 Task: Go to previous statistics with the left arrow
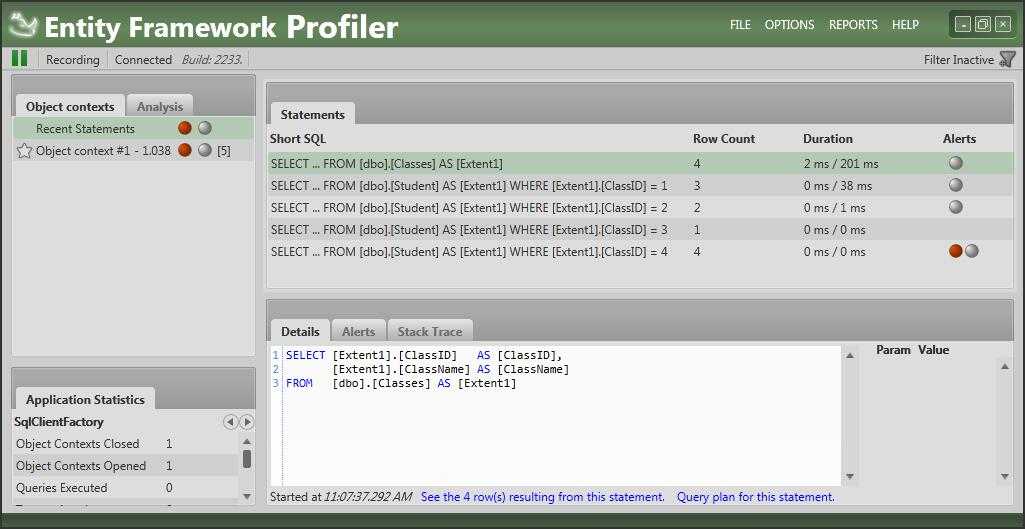click(x=230, y=422)
